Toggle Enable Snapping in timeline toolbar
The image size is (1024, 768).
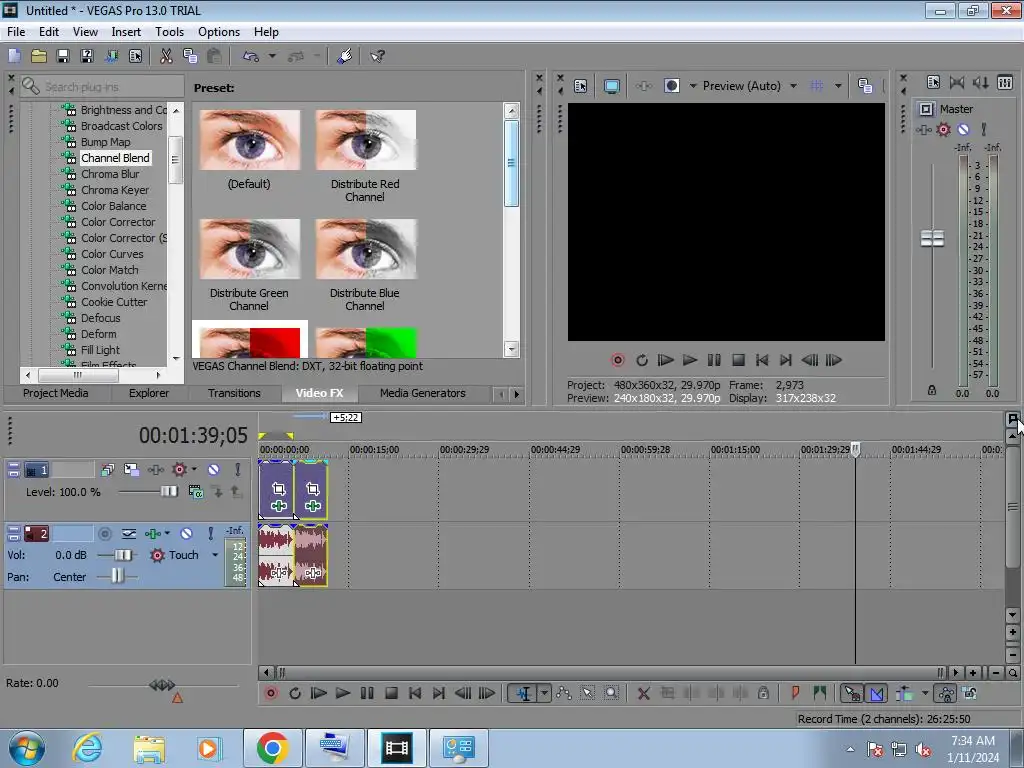coord(852,694)
